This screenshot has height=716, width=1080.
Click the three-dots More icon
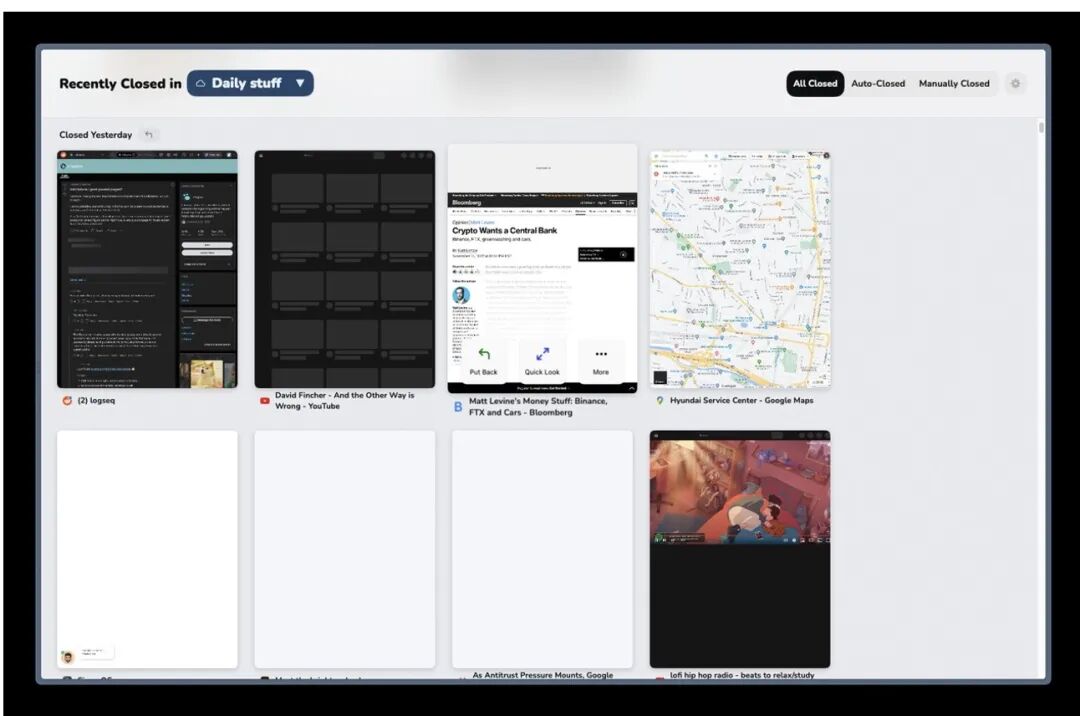pos(601,354)
